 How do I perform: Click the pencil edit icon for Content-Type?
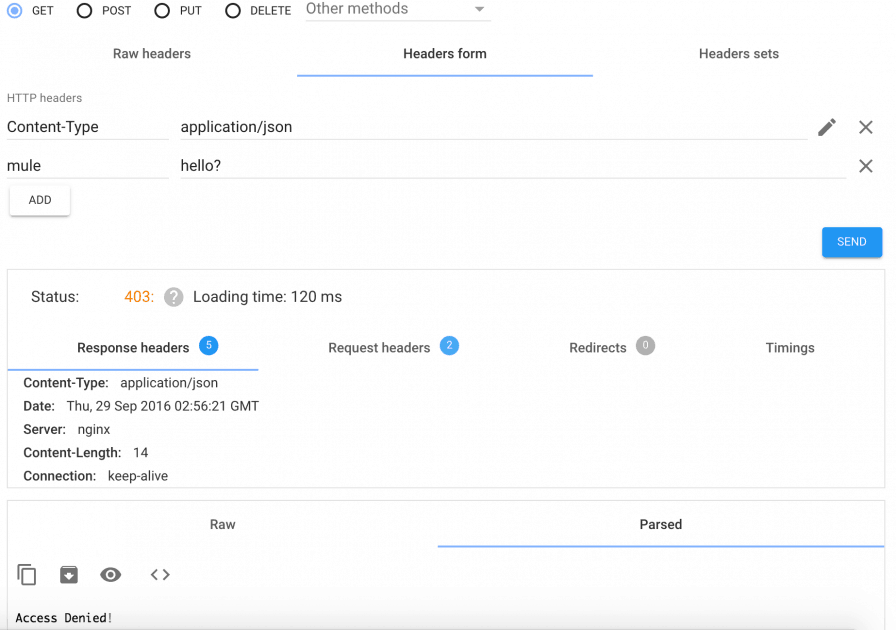click(x=827, y=127)
